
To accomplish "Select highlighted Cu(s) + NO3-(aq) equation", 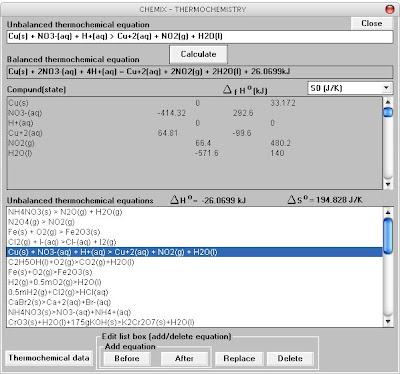I will point(195,252).
